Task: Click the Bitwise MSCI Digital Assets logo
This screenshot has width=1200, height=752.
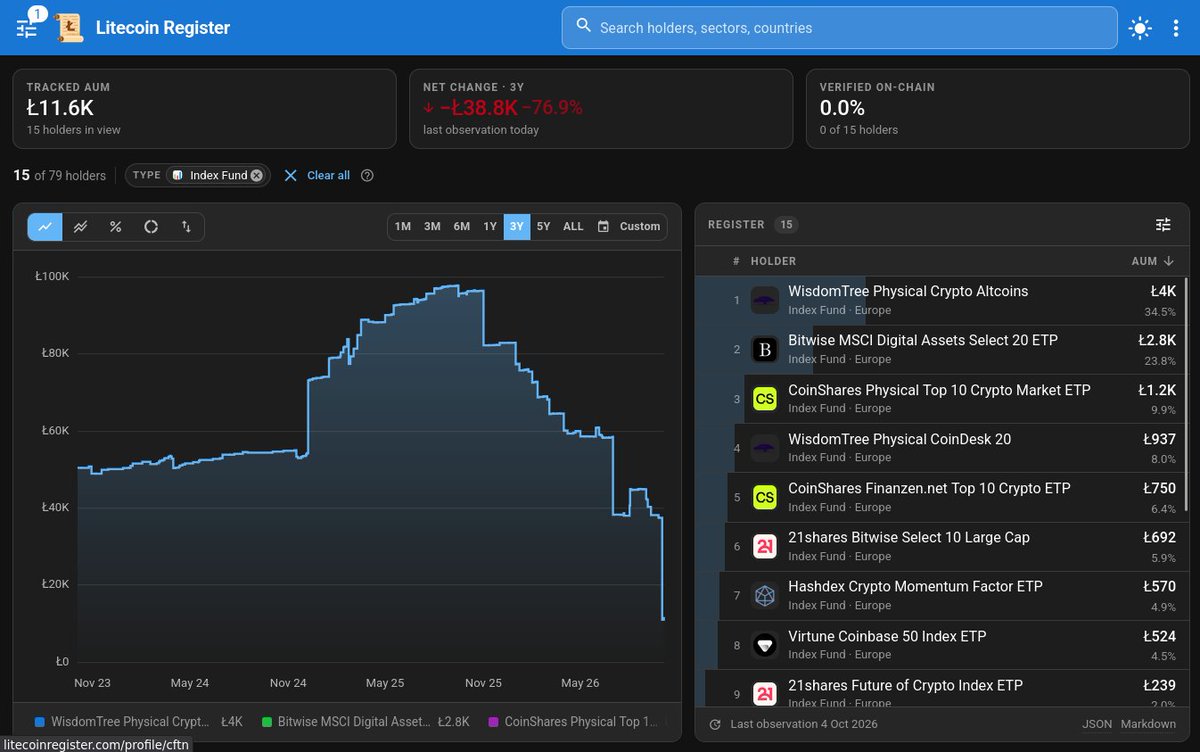Action: (x=765, y=350)
